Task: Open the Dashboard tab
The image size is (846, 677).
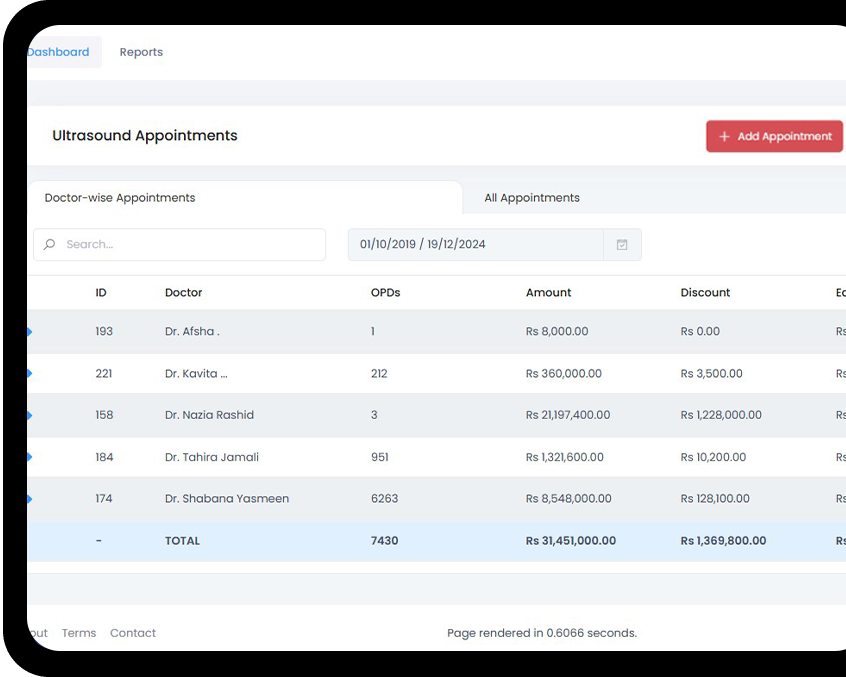Action: tap(60, 52)
